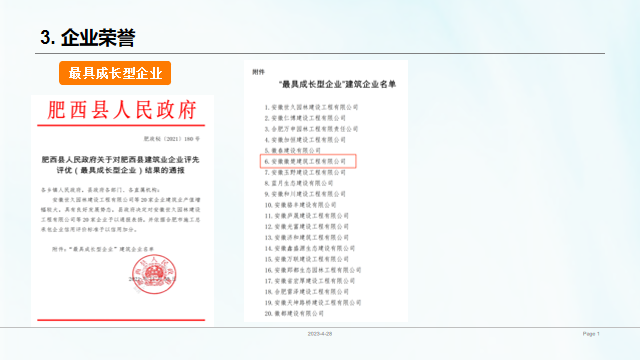
Task: Click the footer date 2023-4-28
Action: tap(320, 334)
